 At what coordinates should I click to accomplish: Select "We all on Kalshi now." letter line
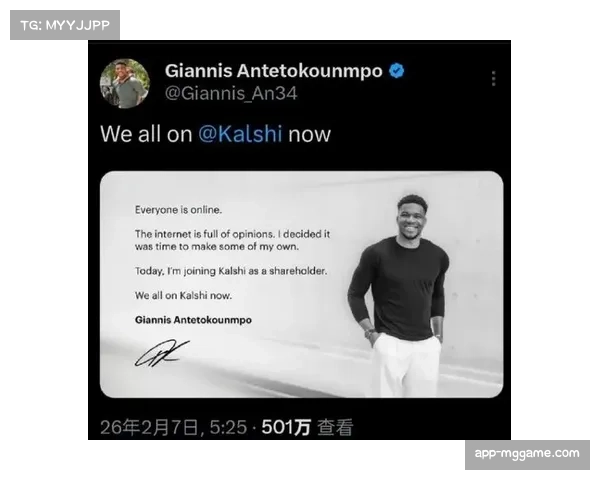point(183,296)
